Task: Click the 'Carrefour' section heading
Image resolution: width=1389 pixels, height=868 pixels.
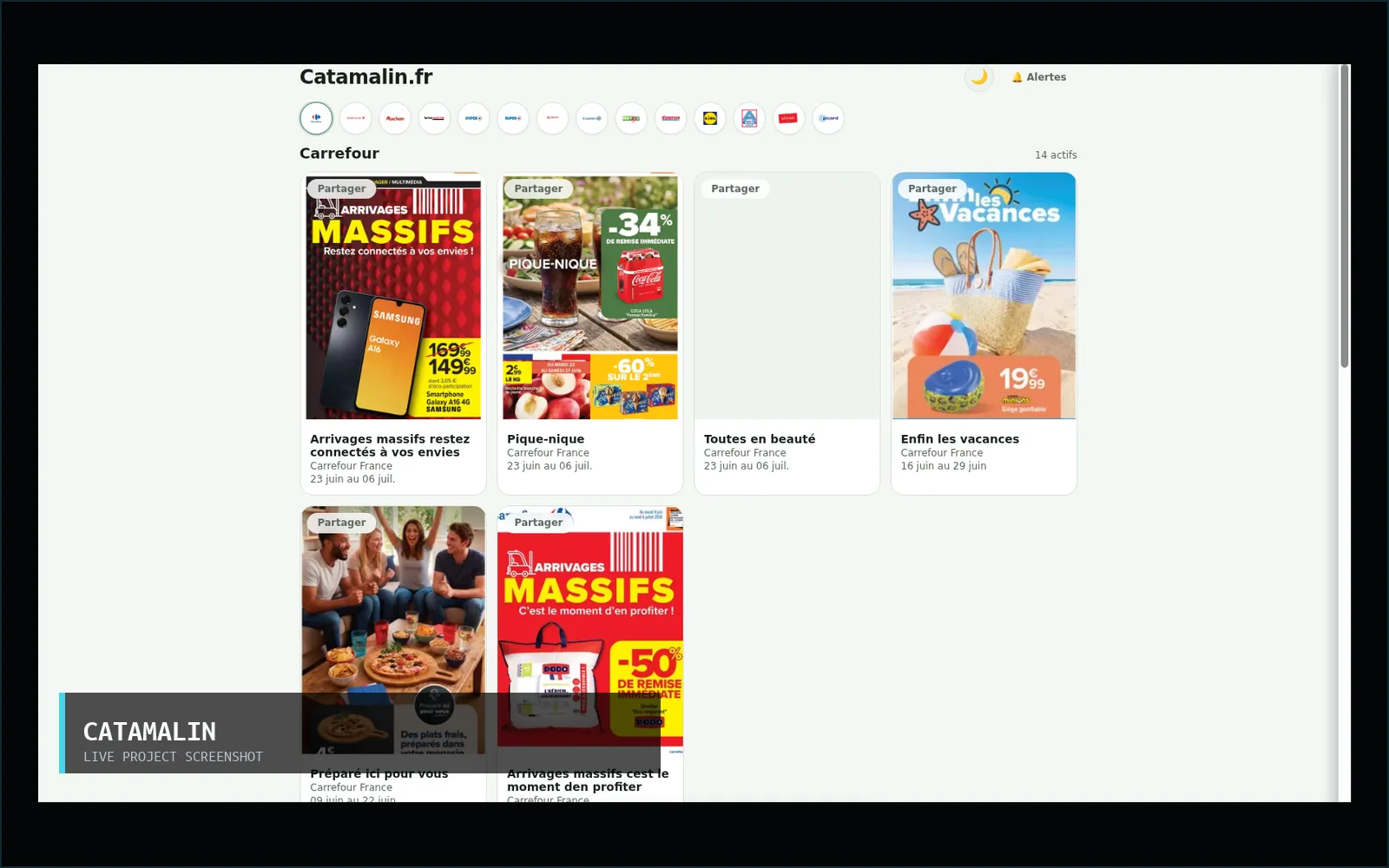Action: pyautogui.click(x=339, y=153)
